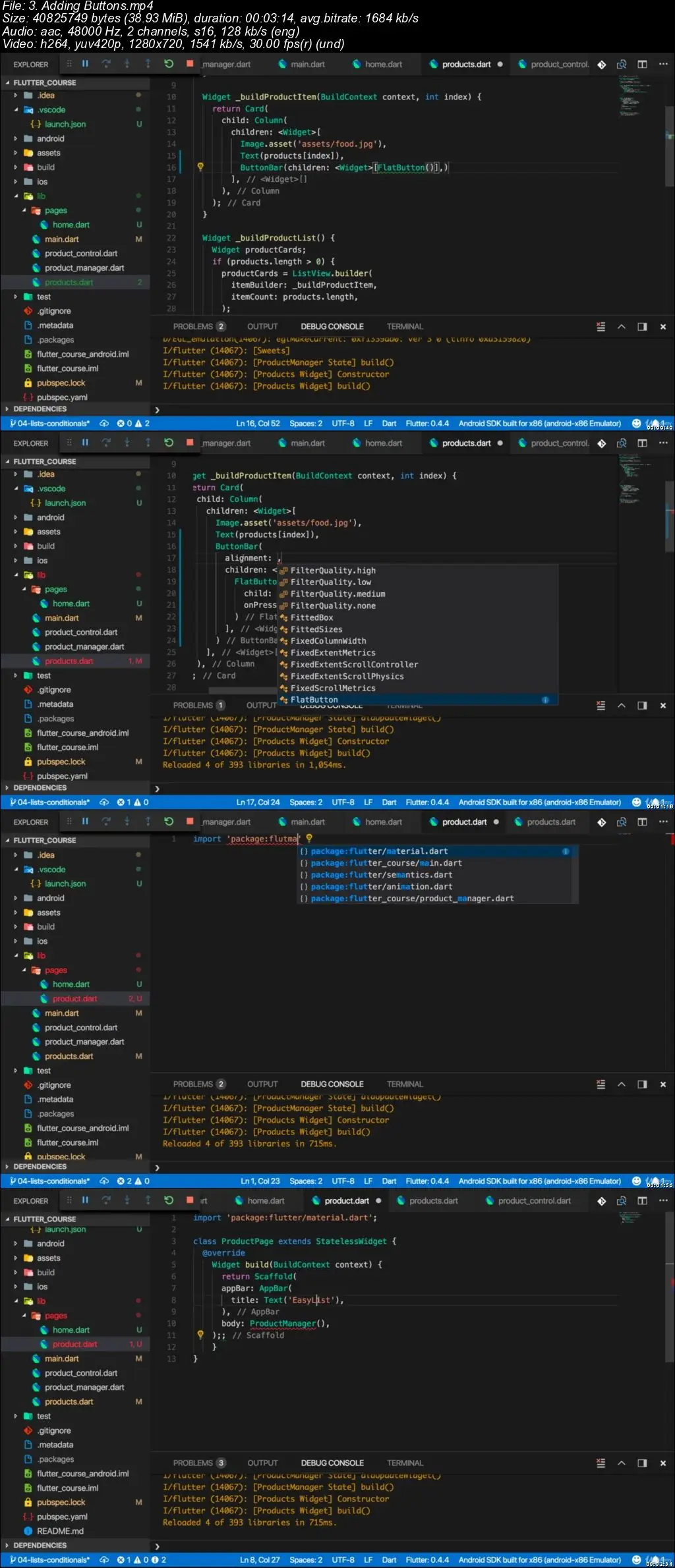
Task: Restart with the green reload icon in the bottom frame
Action: pyautogui.click(x=169, y=1200)
